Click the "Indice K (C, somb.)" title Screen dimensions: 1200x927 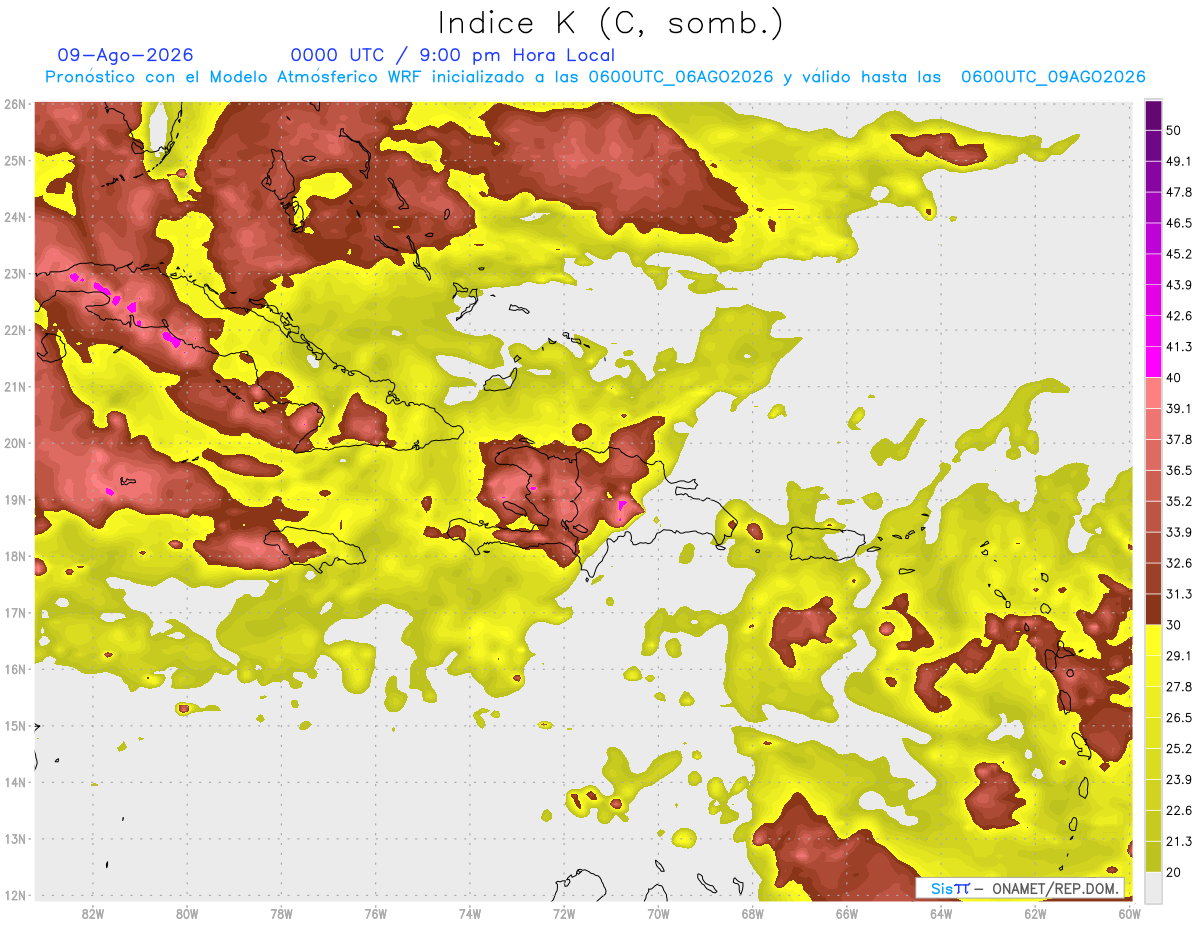(x=610, y=23)
